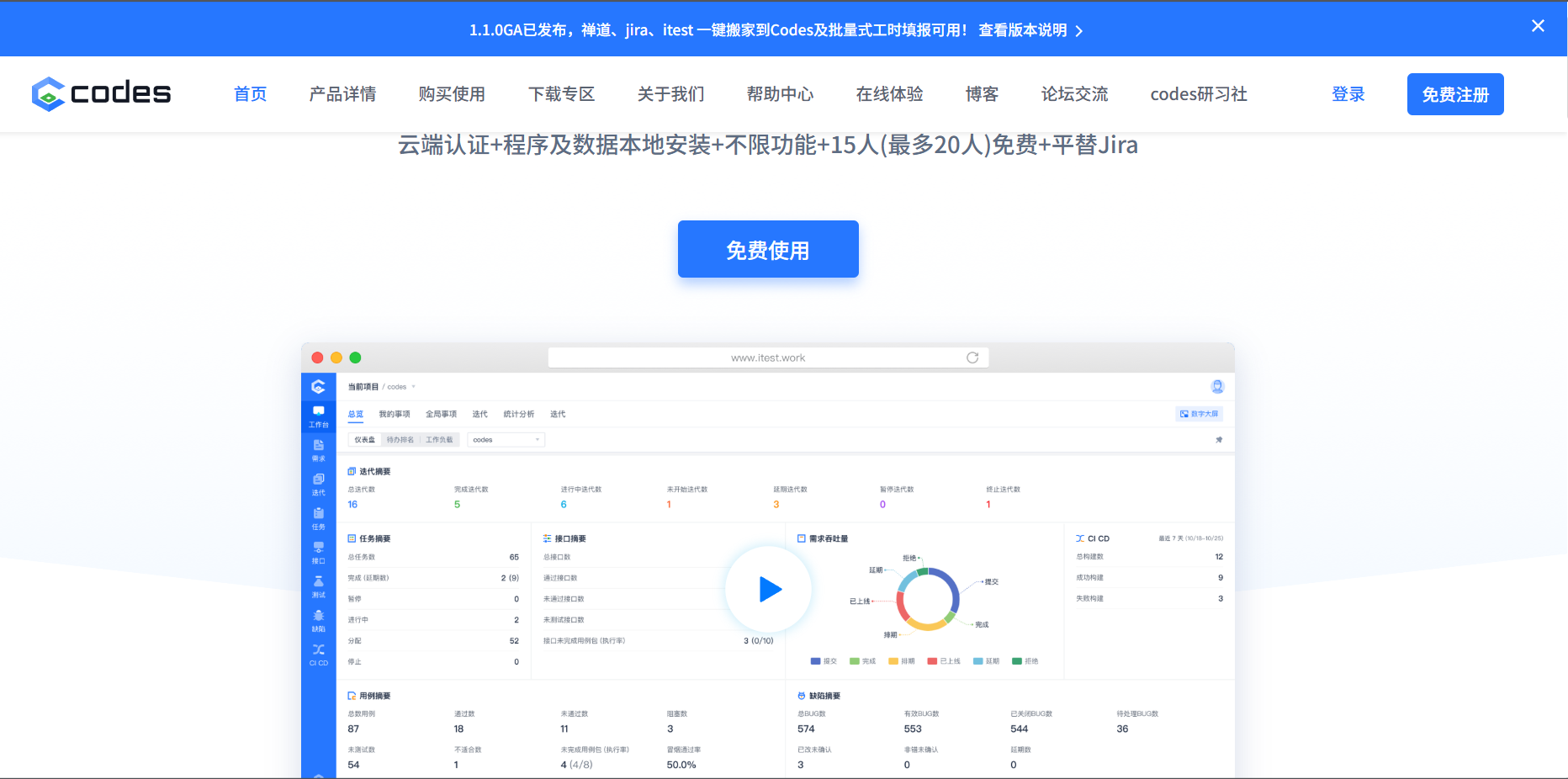Open the 查看版本说明 release notes link
Viewport: 1568px width, 779px height.
tap(1030, 30)
